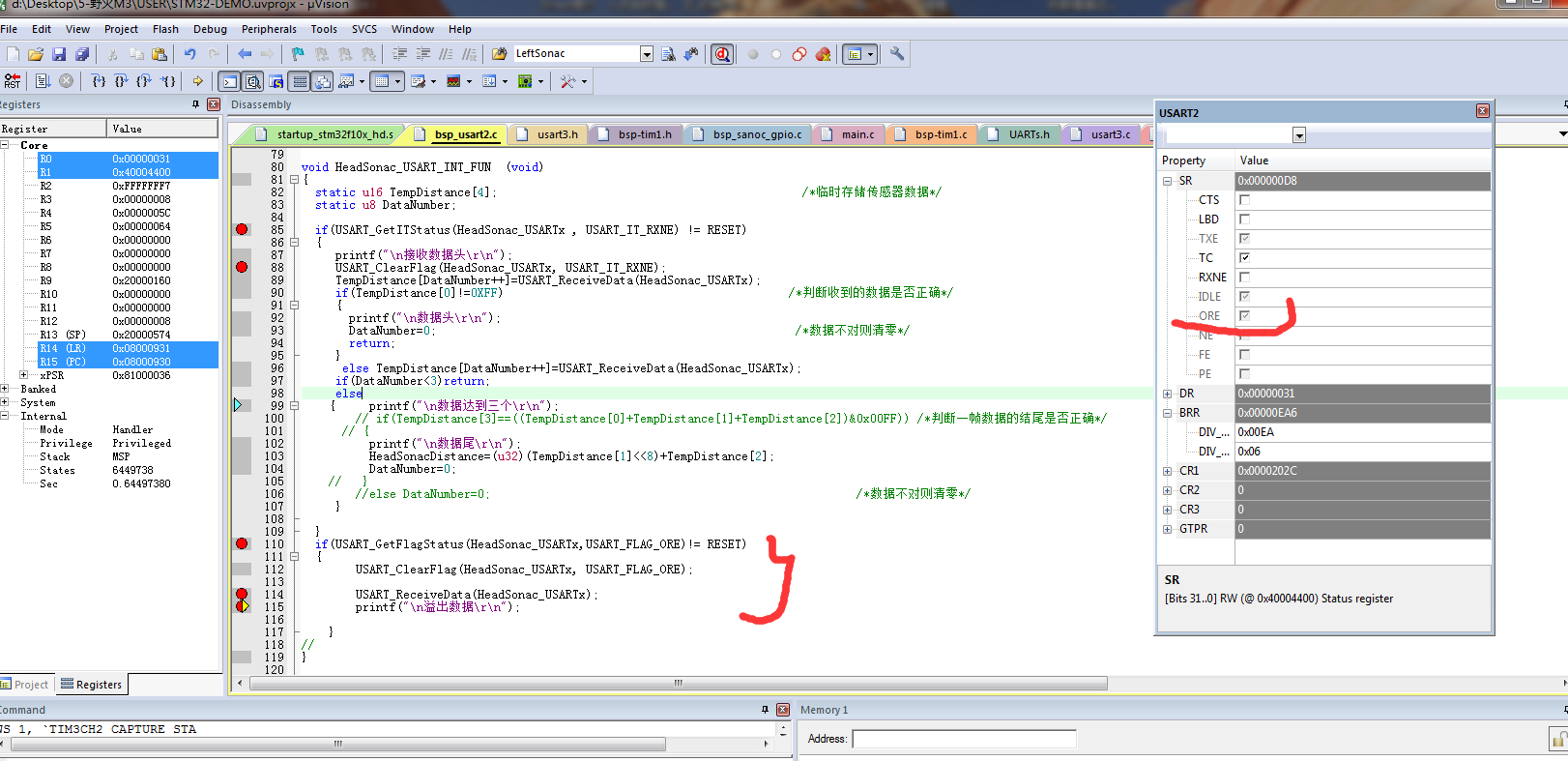Toggle the IDLE checkbox in SR
The image size is (1568, 761).
point(1244,297)
